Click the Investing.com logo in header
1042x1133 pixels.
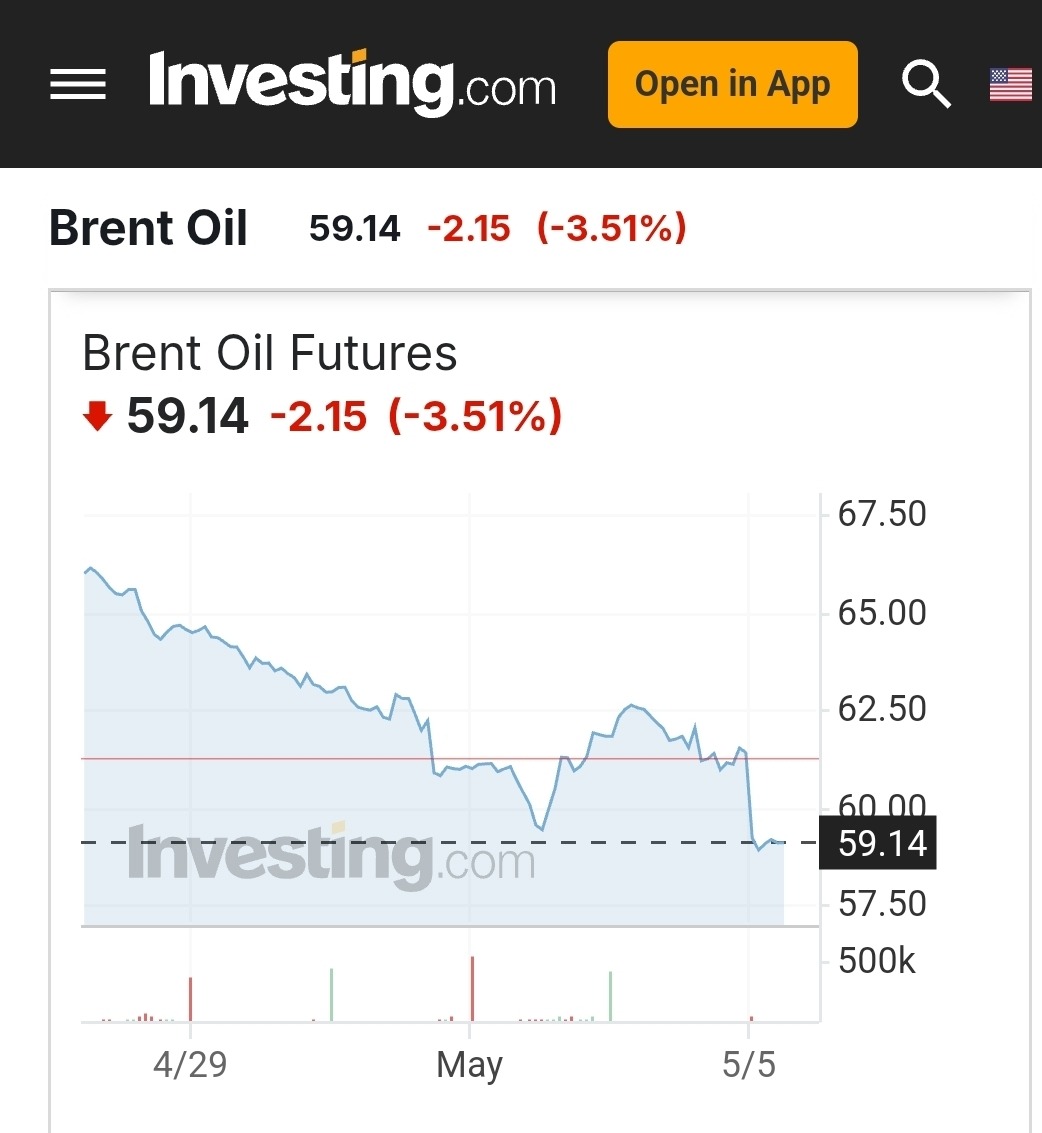tap(352, 82)
